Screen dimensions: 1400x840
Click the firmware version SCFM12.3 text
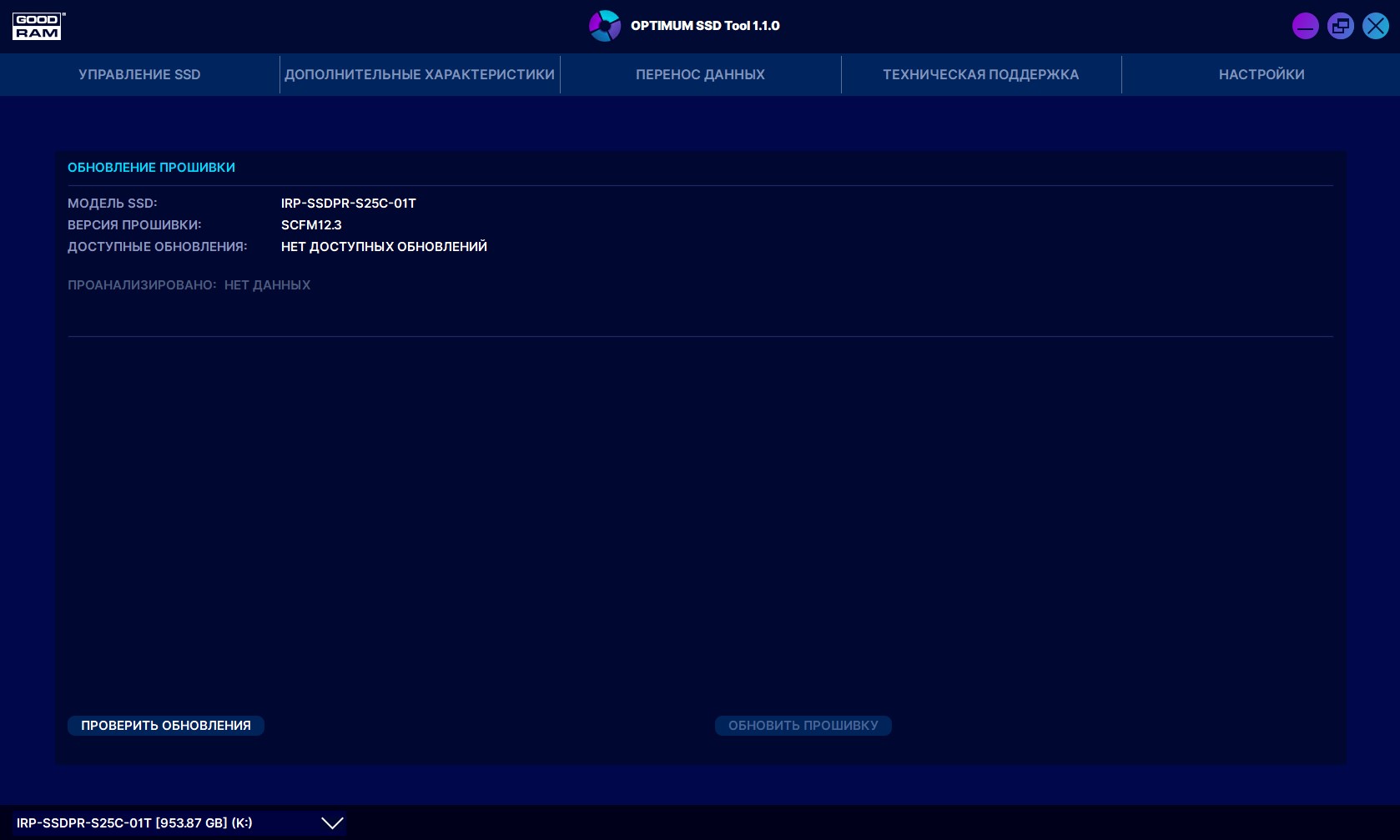point(311,225)
